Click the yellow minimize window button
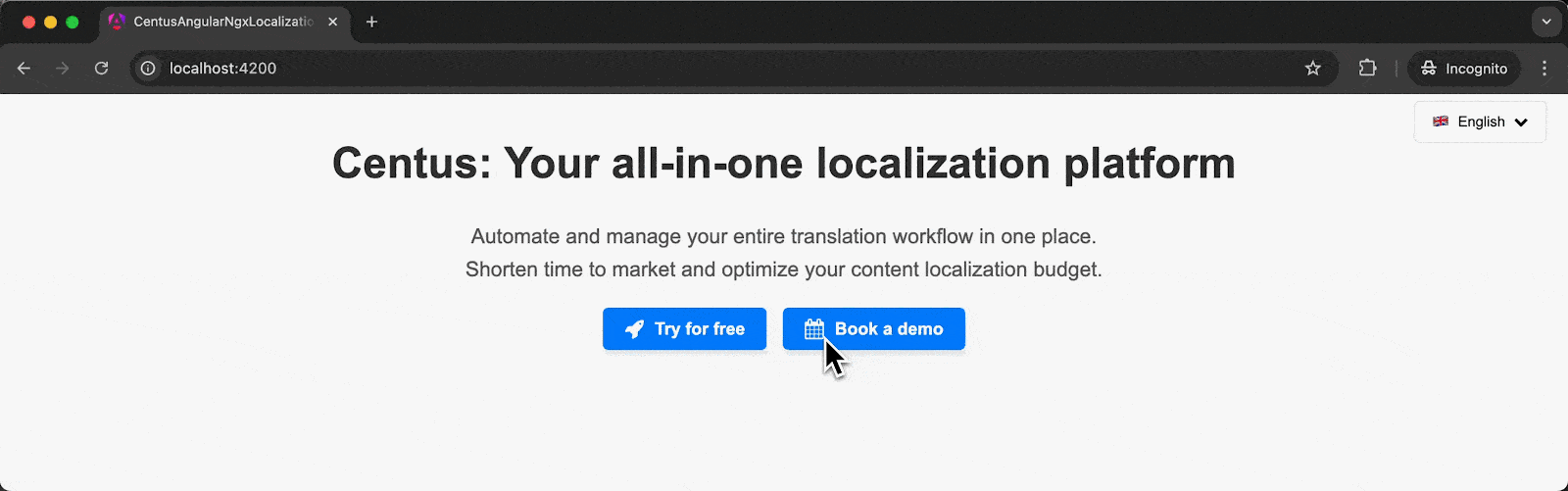This screenshot has width=1568, height=491. click(x=51, y=22)
